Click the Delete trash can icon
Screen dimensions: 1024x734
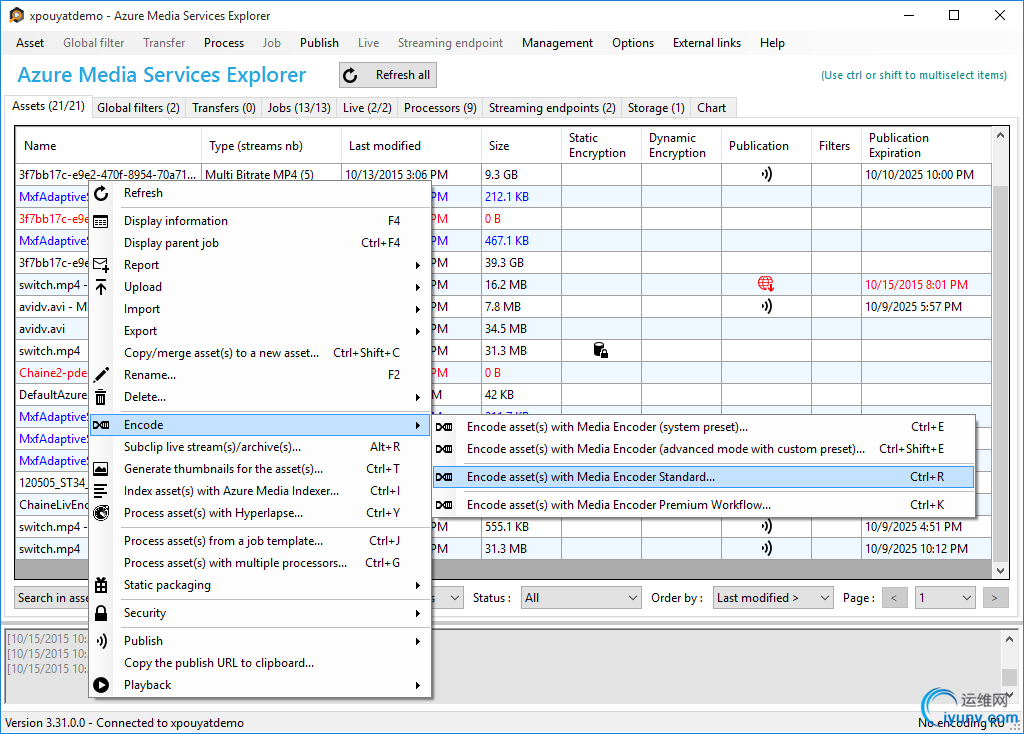pyautogui.click(x=101, y=396)
